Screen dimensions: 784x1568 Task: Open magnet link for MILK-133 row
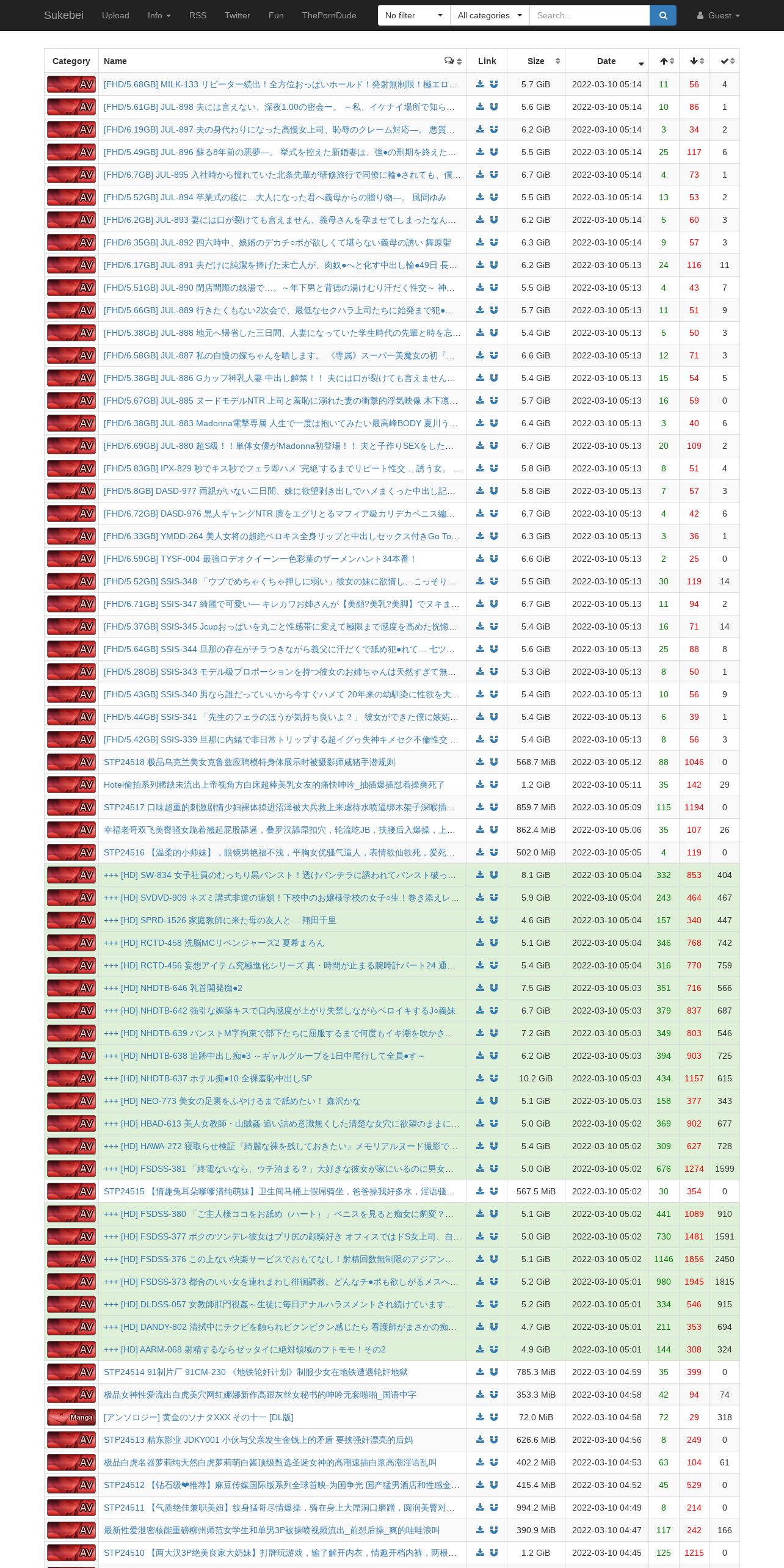point(494,84)
